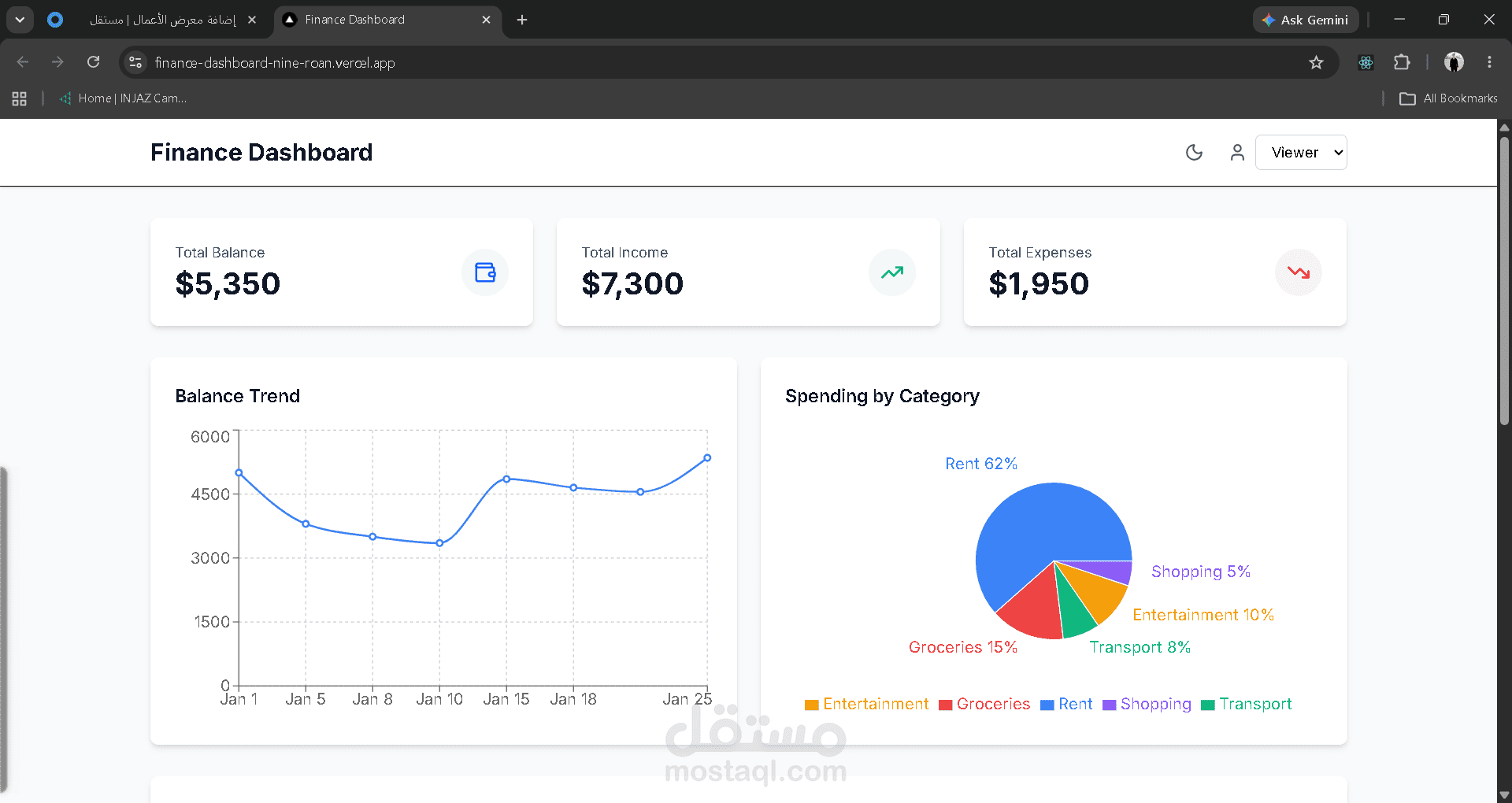Click the $7,300 total income value
This screenshot has width=1512, height=803.
[632, 283]
